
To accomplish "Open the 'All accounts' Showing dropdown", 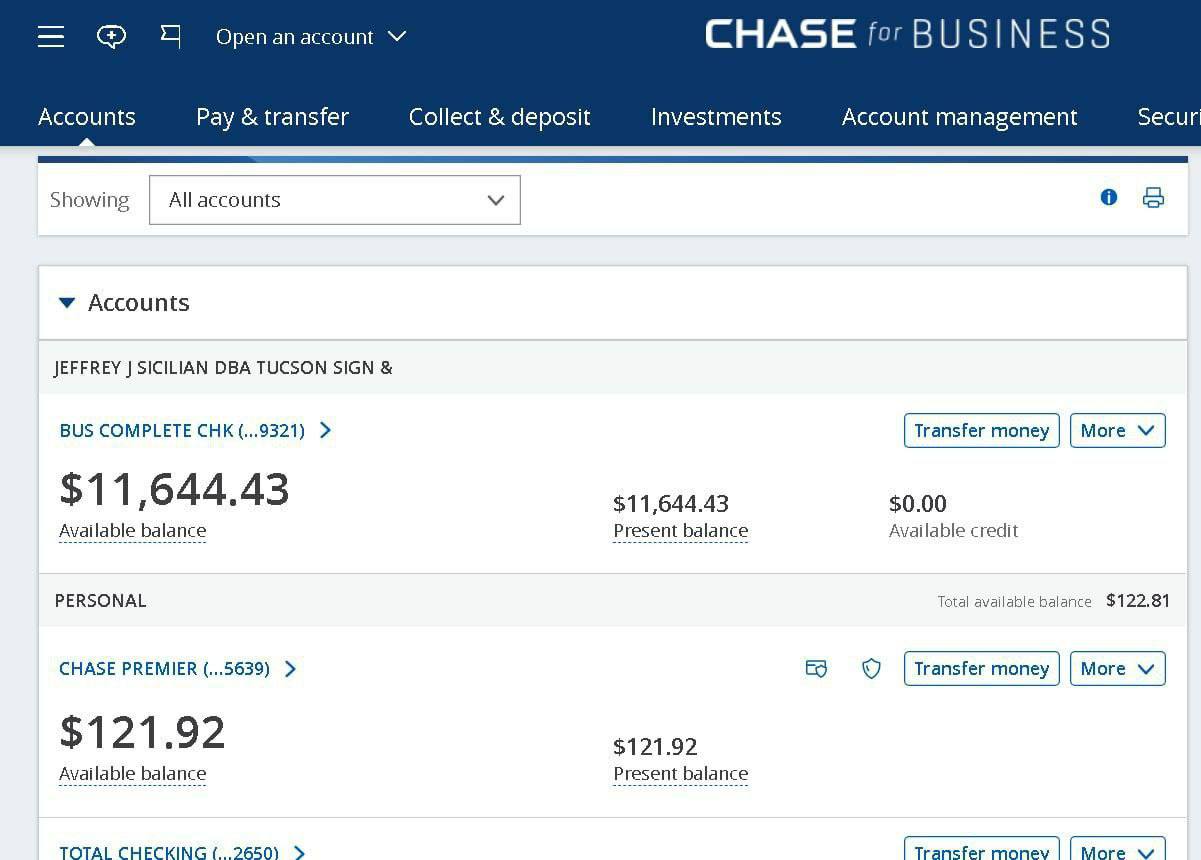I will (335, 200).
